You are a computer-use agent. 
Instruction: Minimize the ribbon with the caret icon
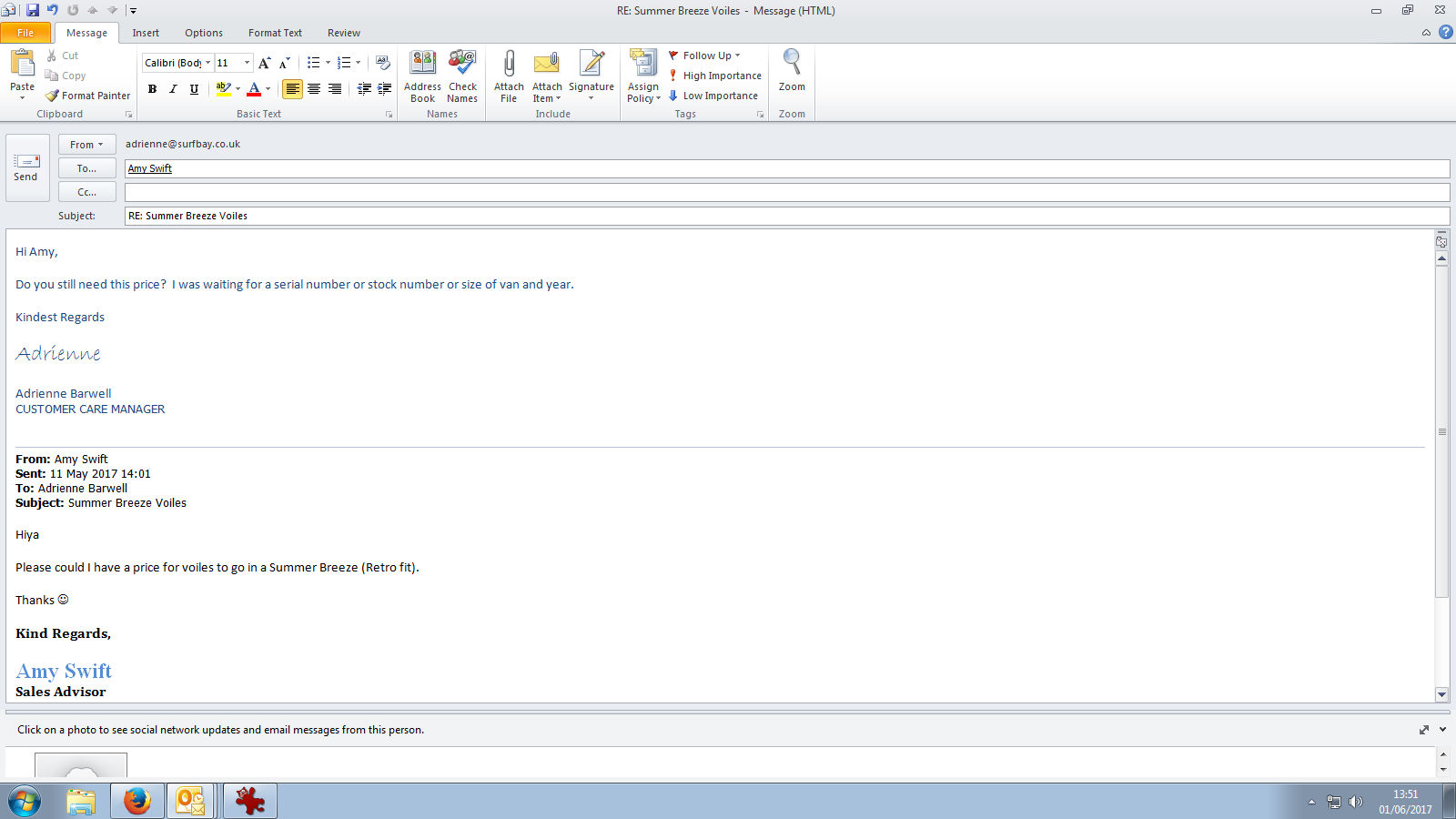[x=1426, y=33]
